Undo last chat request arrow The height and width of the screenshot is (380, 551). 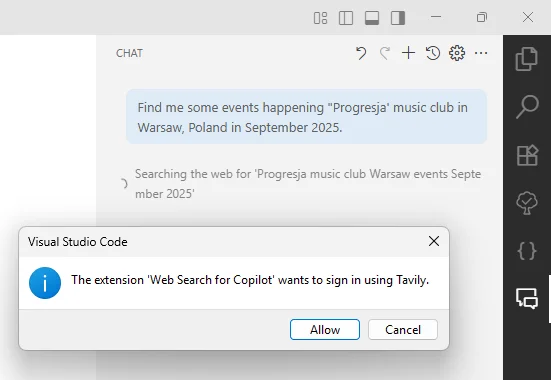361,53
